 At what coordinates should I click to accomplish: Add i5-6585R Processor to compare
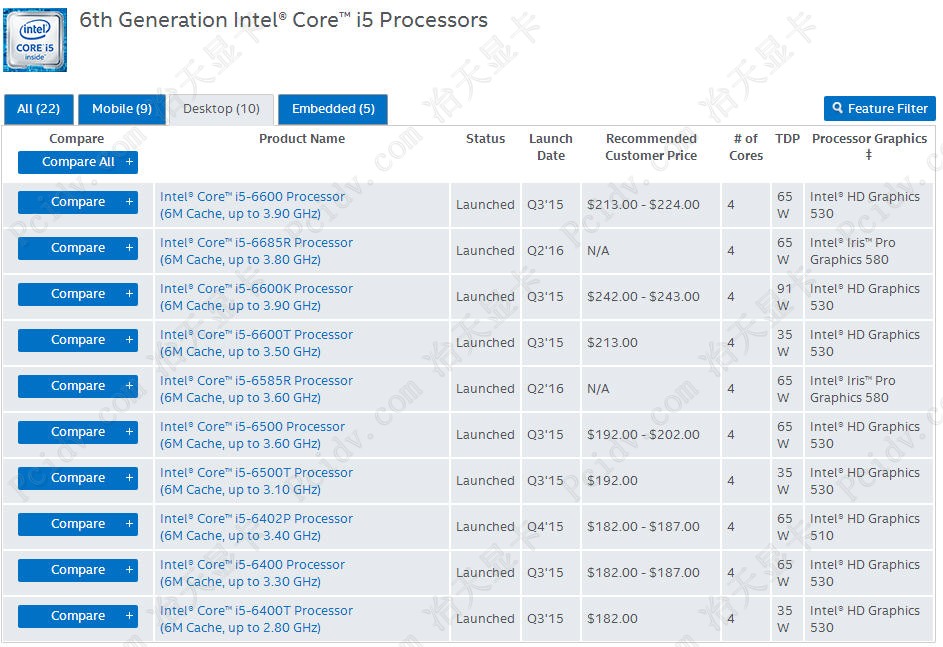click(x=78, y=386)
